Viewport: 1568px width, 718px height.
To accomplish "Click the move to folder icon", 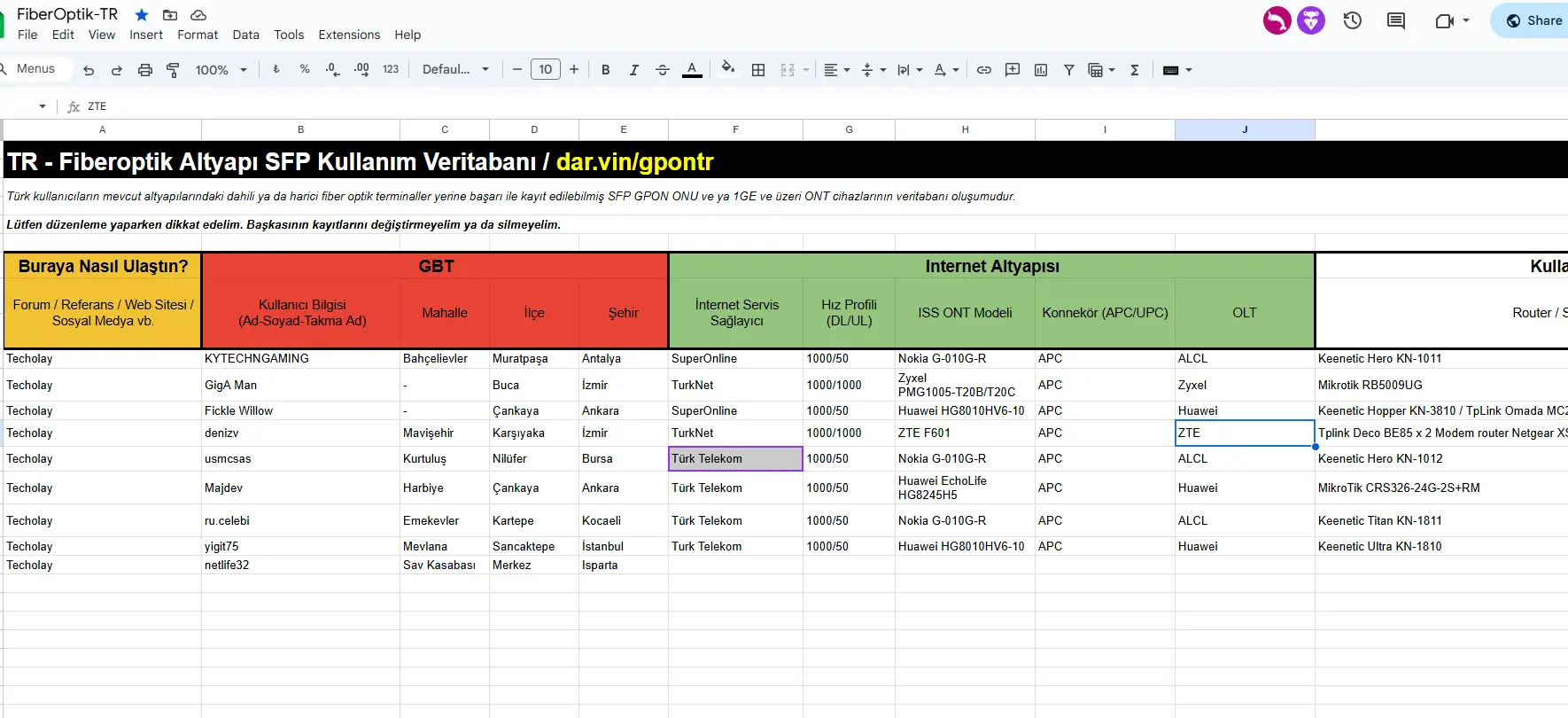I will pos(170,15).
